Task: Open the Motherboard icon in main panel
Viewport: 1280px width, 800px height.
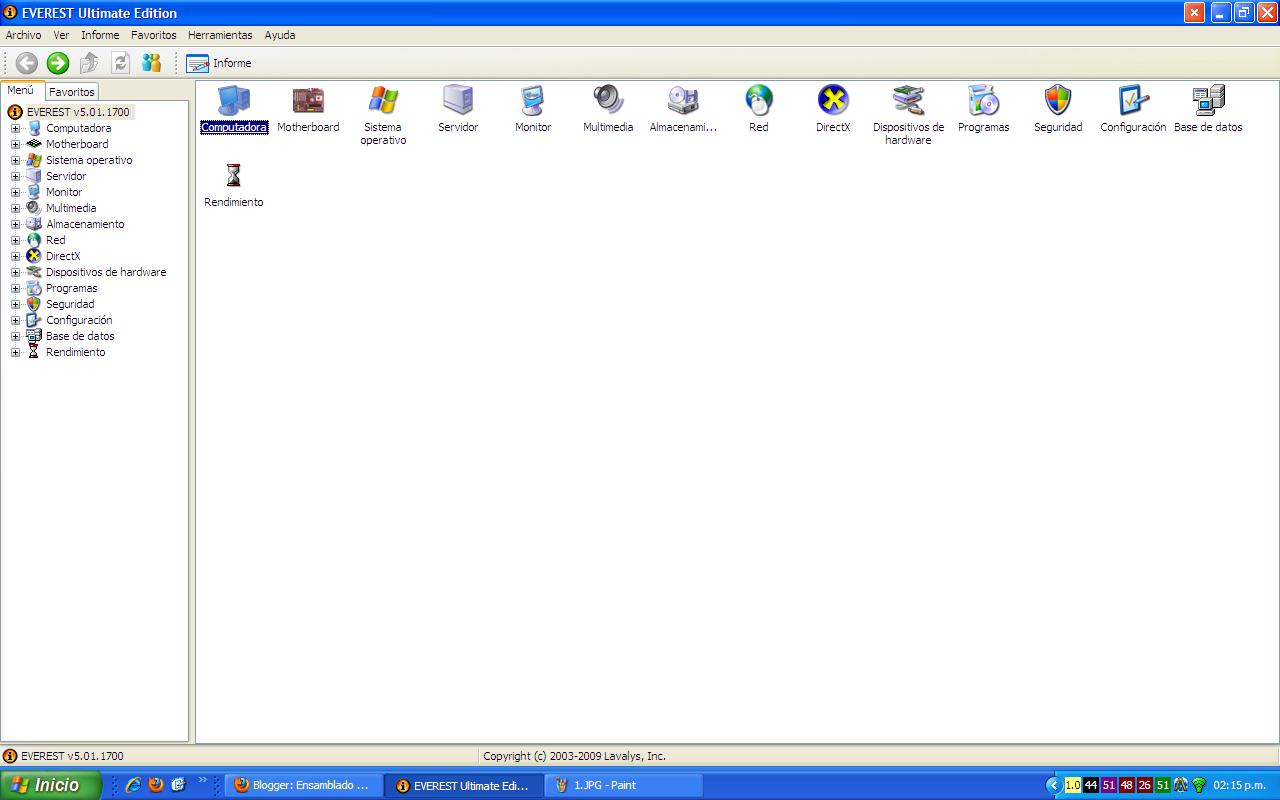Action: tap(308, 101)
